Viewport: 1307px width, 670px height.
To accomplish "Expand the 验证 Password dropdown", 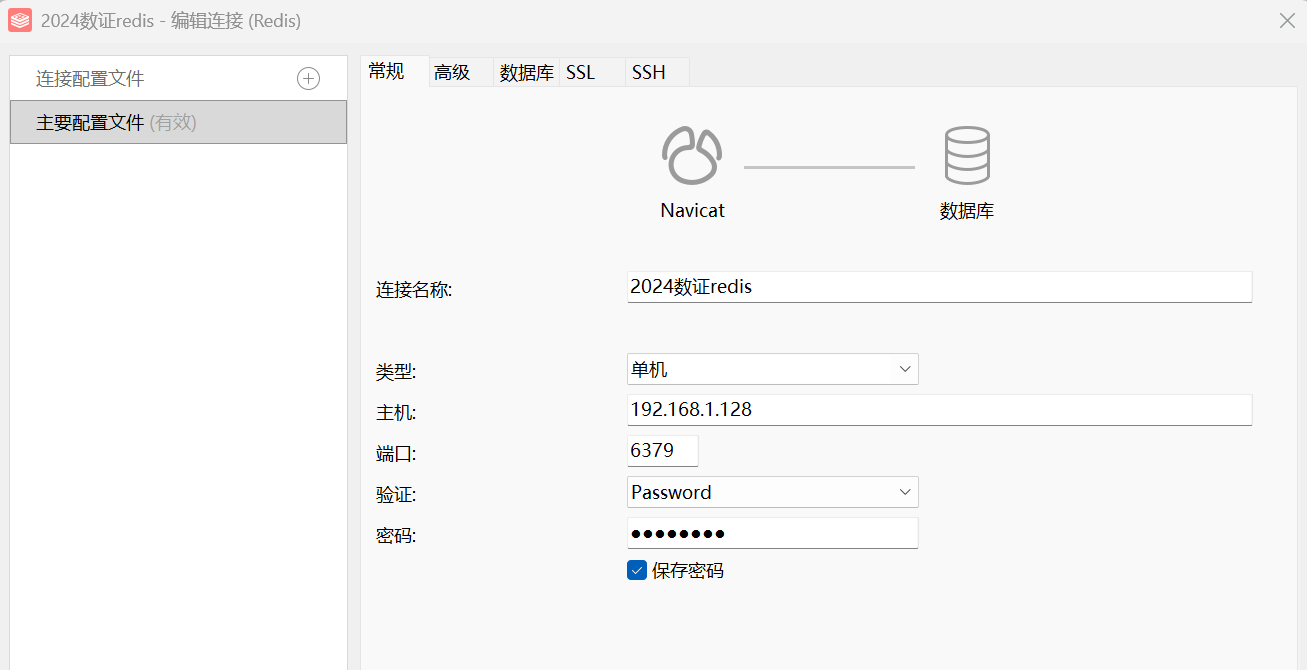I will point(772,492).
